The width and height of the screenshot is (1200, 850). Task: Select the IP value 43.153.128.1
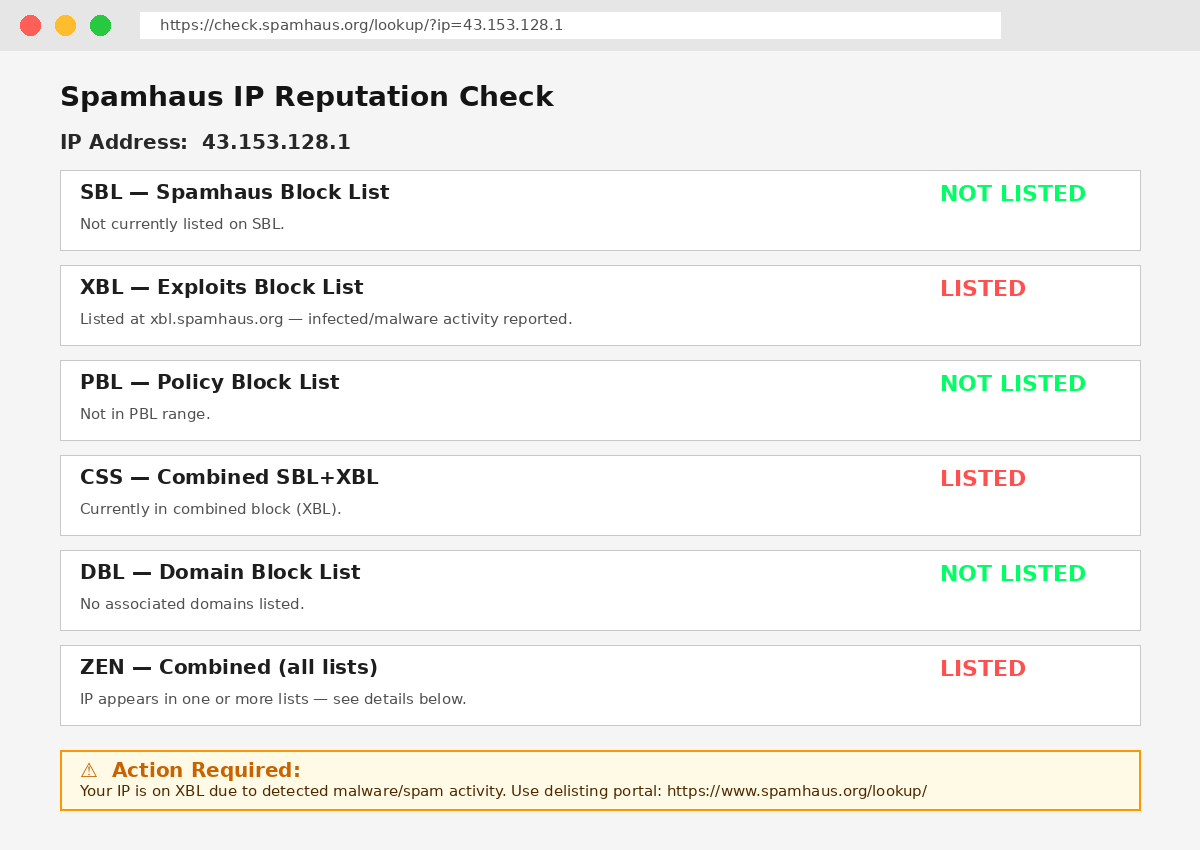pyautogui.click(x=276, y=142)
